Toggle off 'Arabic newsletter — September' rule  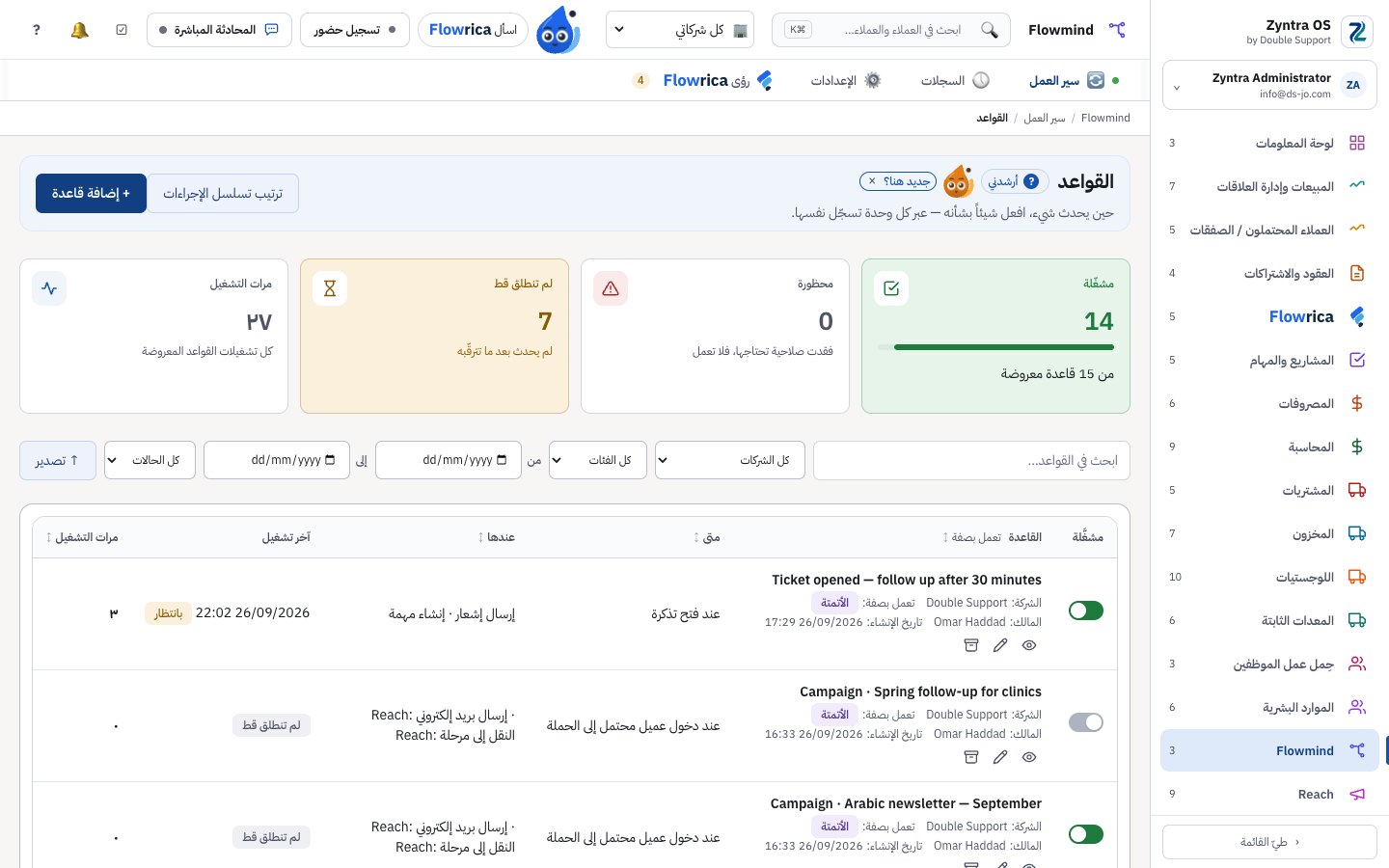click(x=1086, y=834)
